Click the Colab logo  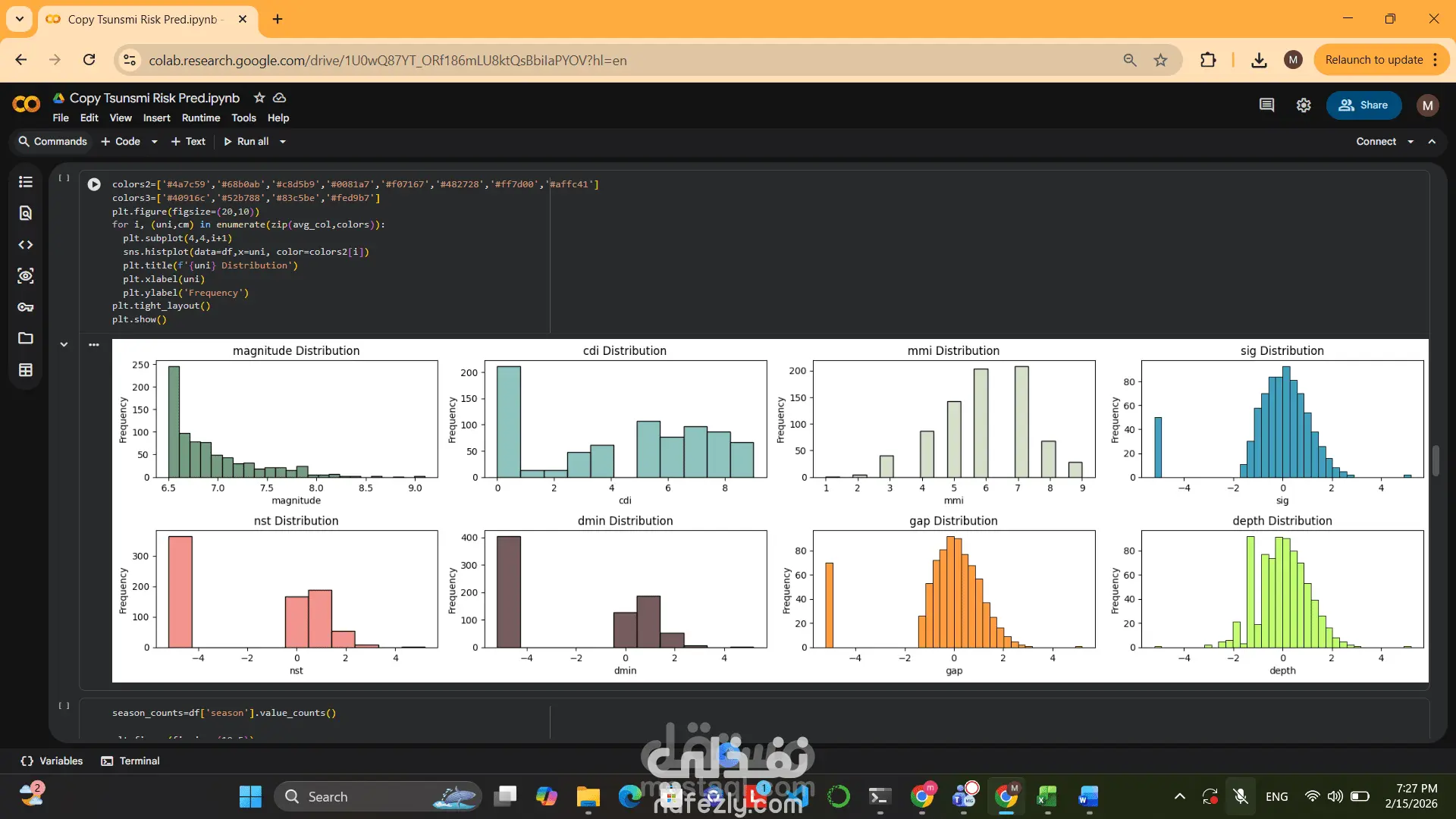point(27,105)
